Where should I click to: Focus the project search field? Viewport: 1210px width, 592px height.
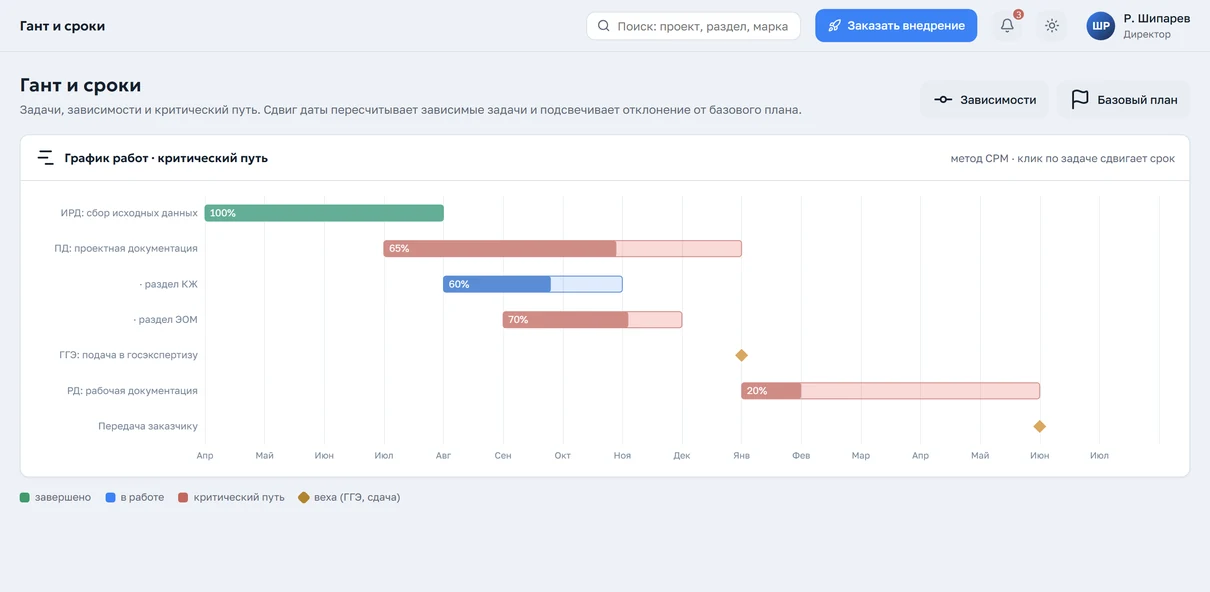[x=694, y=26]
